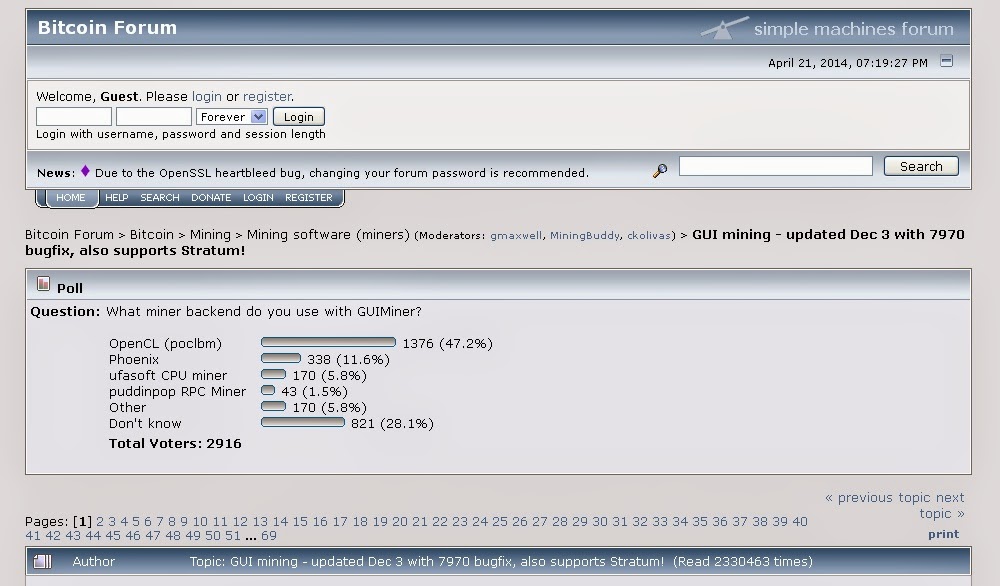Focus the password input field
This screenshot has width=1000, height=586.
[x=154, y=117]
